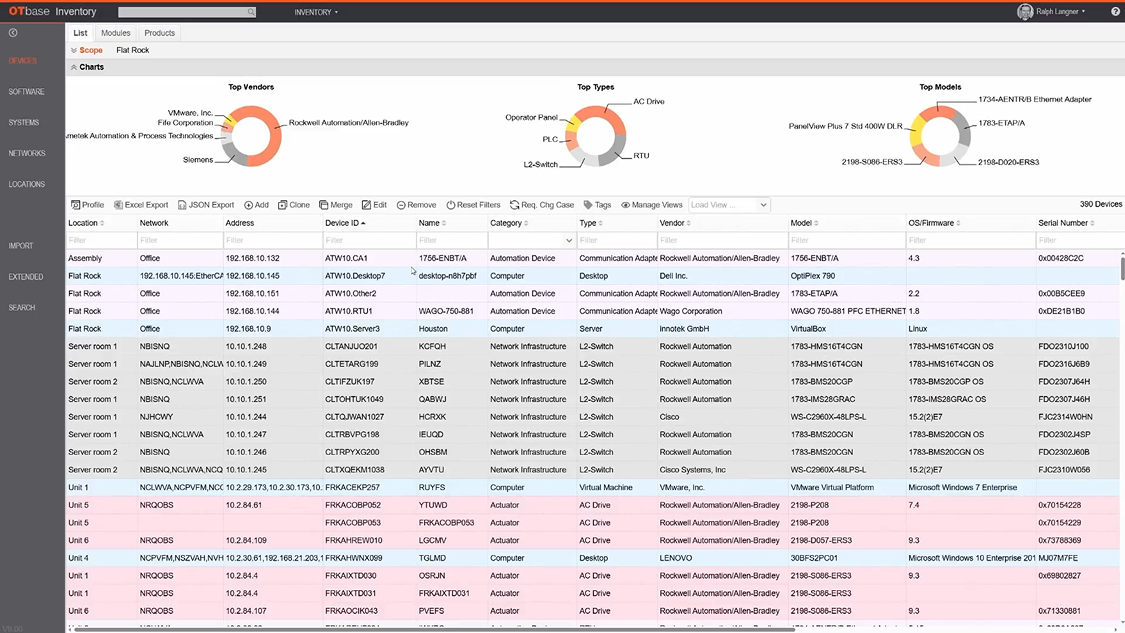The height and width of the screenshot is (633, 1125).
Task: Open SOFTWARE in the sidebar
Action: coord(27,92)
